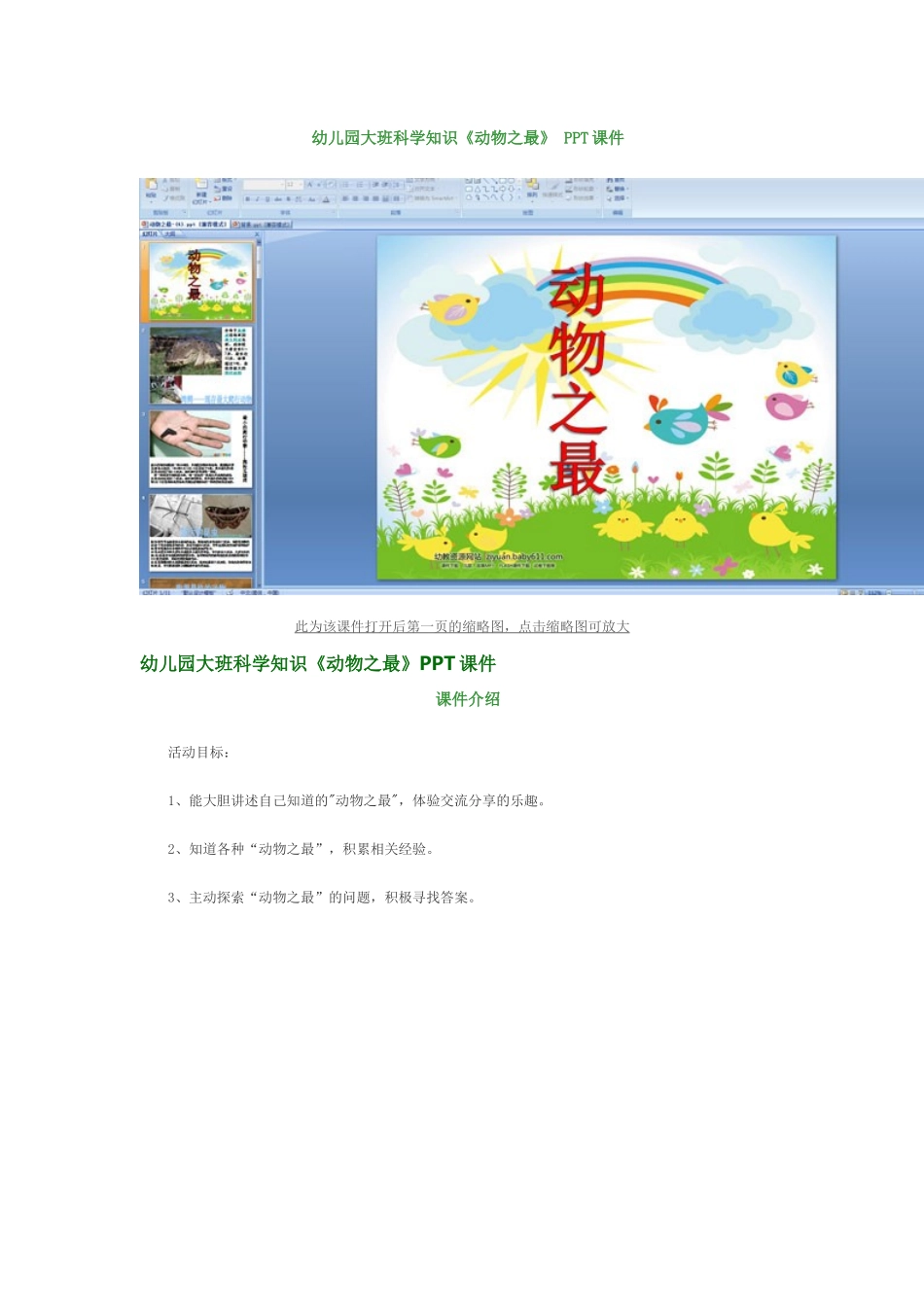
Task: Click the 课件介绍 subheading
Action: click(468, 698)
